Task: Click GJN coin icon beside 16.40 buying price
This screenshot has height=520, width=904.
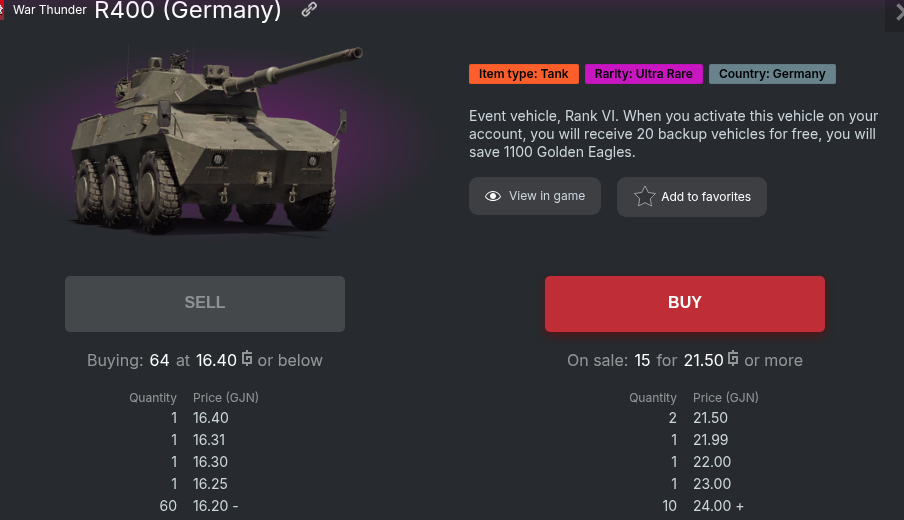Action: click(247, 359)
